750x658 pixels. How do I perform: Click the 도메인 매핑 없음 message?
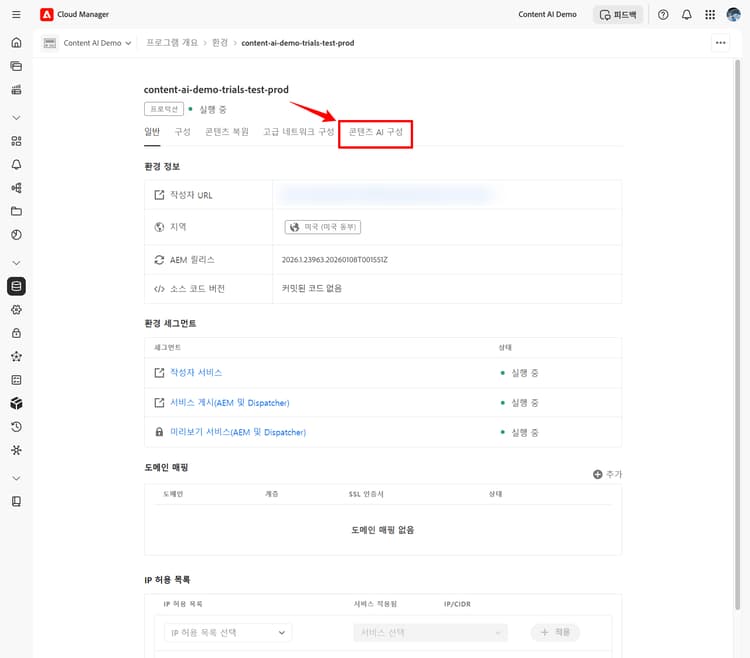[383, 530]
